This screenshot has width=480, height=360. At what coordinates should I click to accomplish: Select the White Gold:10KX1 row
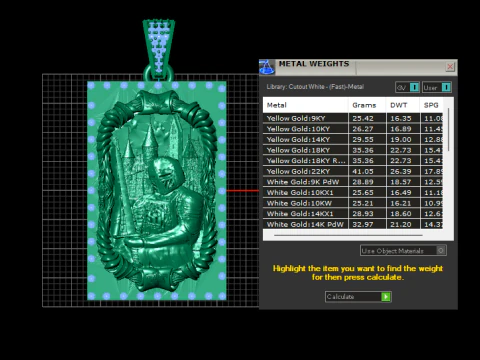tap(353, 192)
